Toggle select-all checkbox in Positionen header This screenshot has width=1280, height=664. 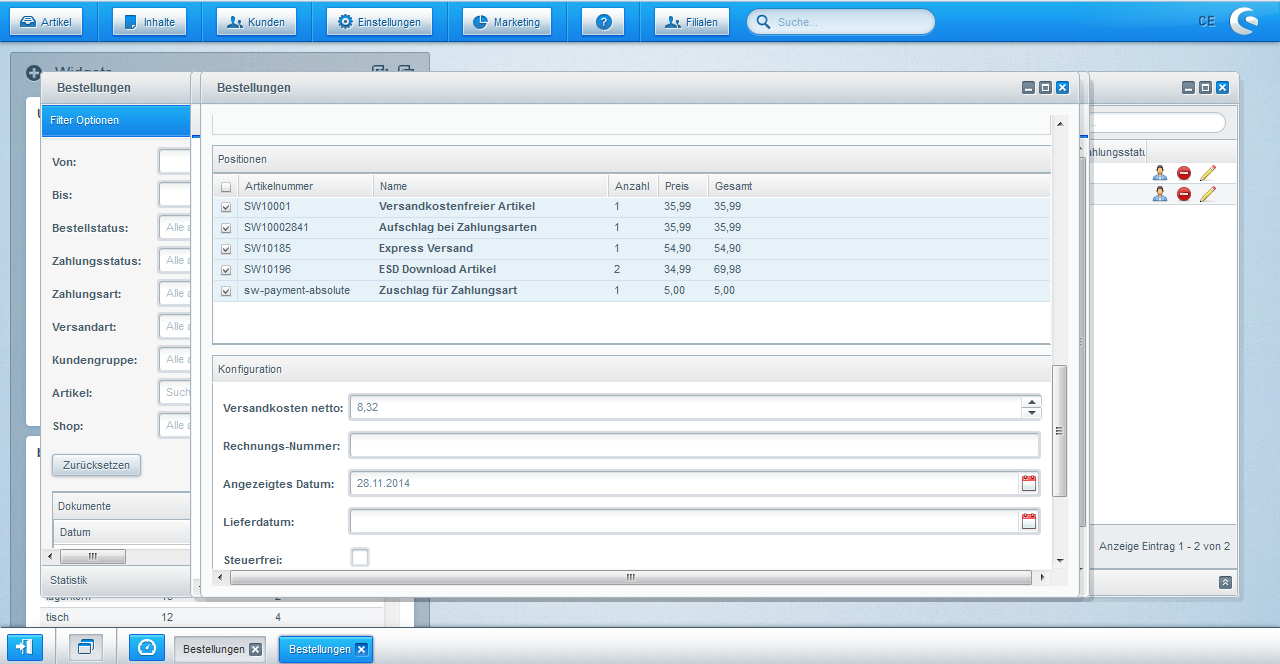[226, 187]
